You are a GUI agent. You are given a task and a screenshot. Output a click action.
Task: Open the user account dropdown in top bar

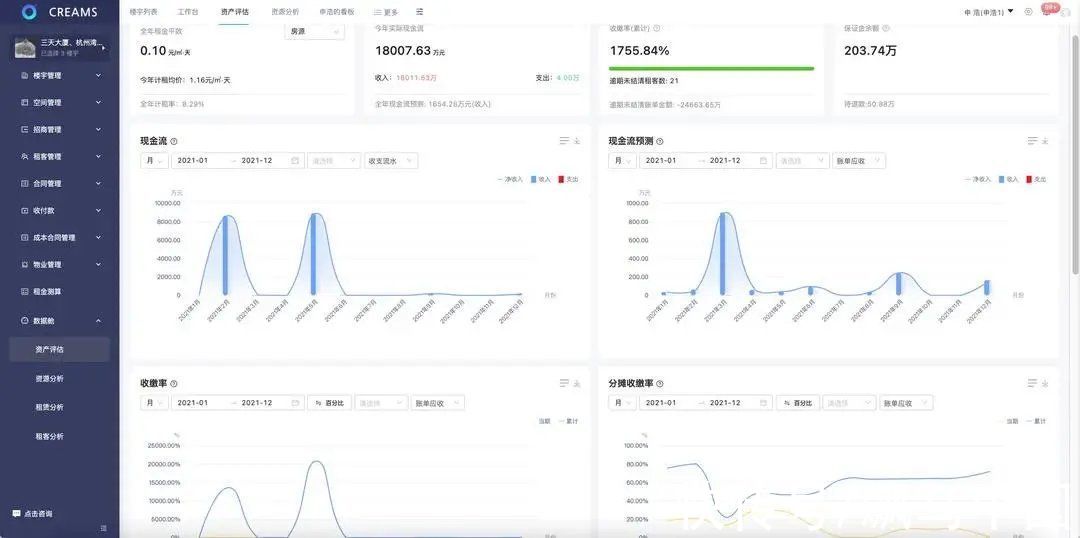(x=988, y=12)
